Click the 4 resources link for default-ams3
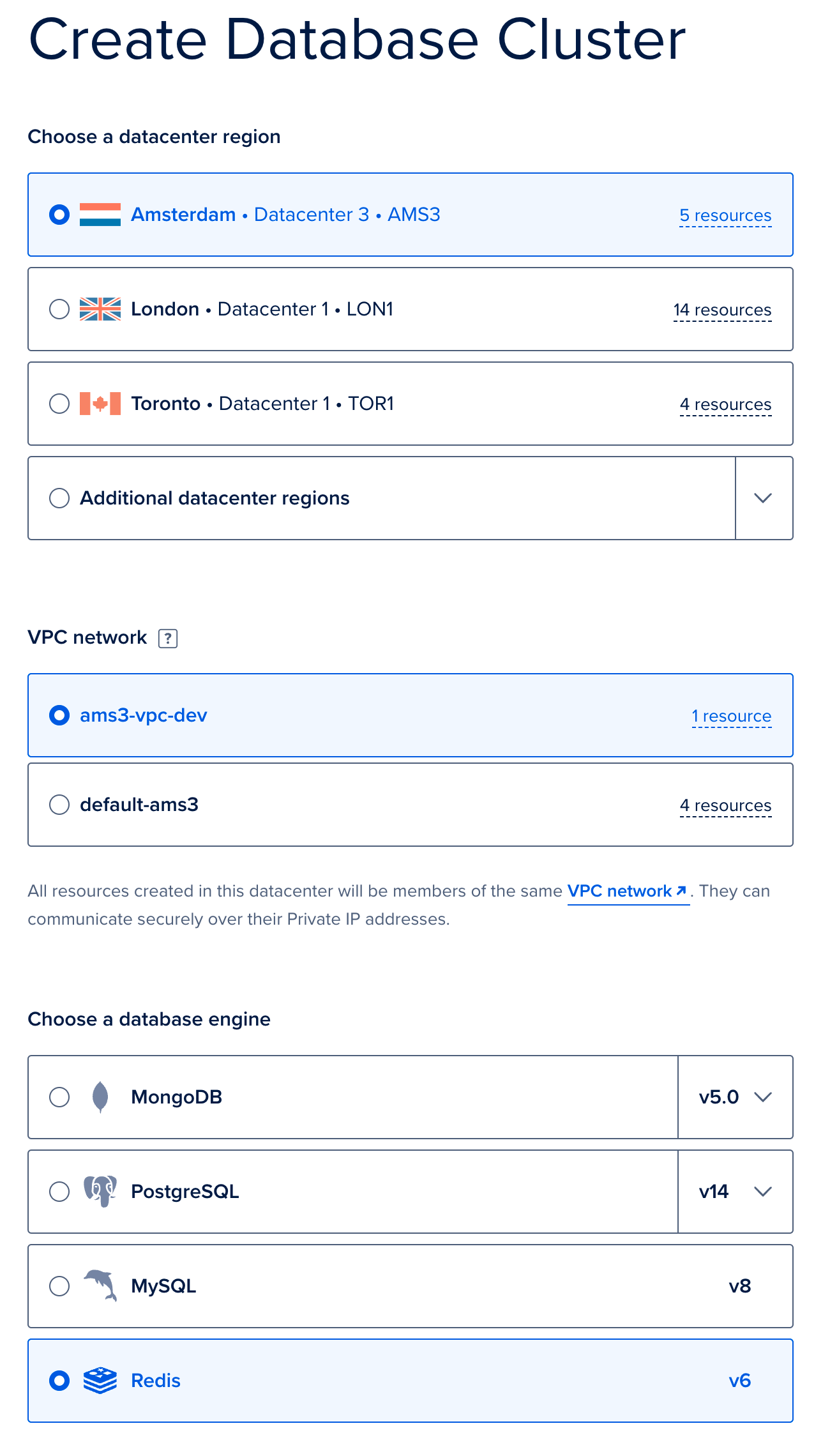830x1456 pixels. point(725,806)
